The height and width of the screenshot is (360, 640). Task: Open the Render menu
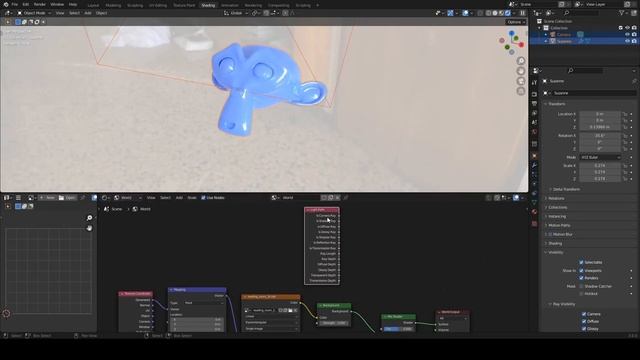click(40, 4)
